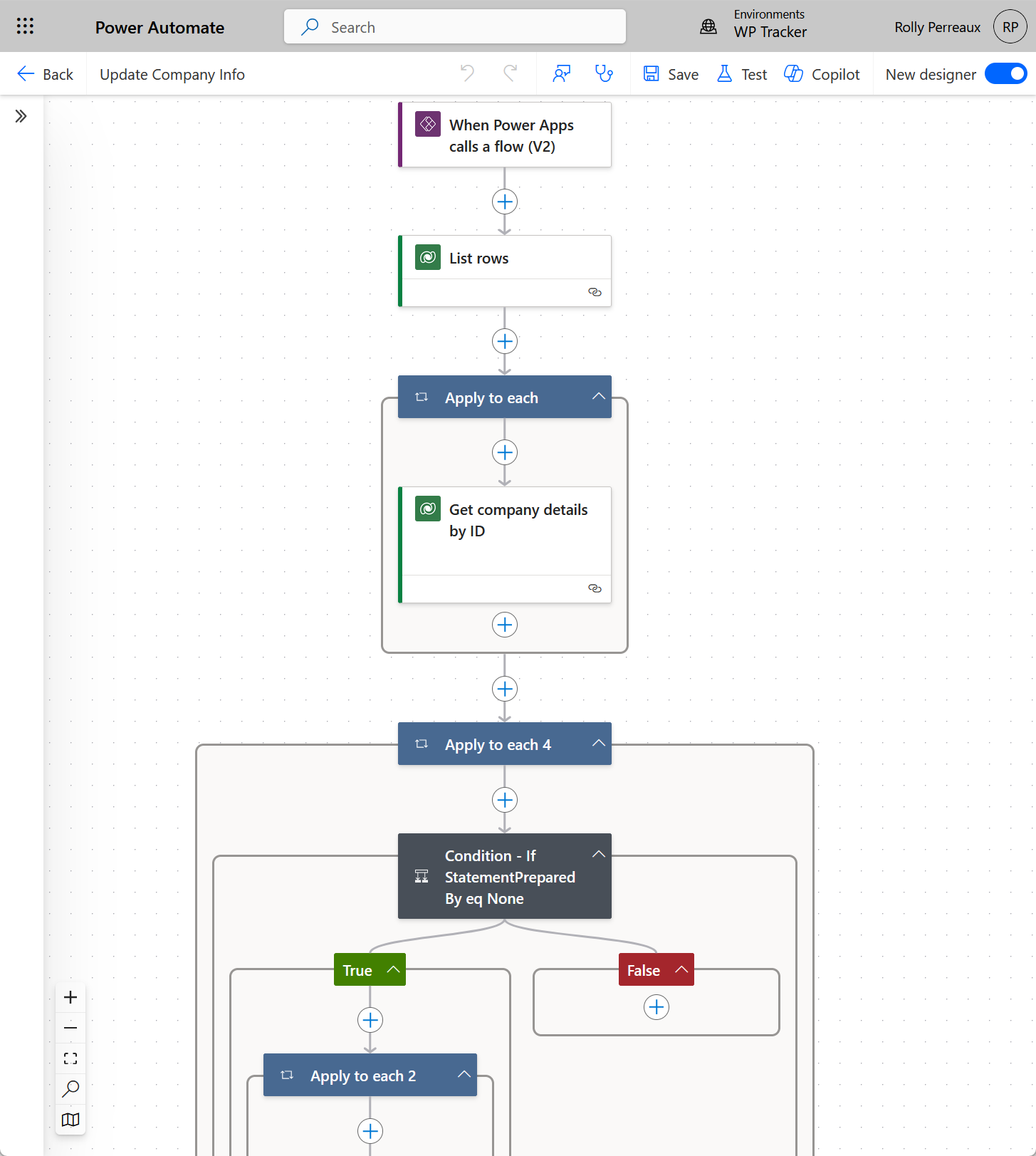This screenshot has height=1156, width=1036.
Task: Select the List rows action card
Action: (x=505, y=271)
